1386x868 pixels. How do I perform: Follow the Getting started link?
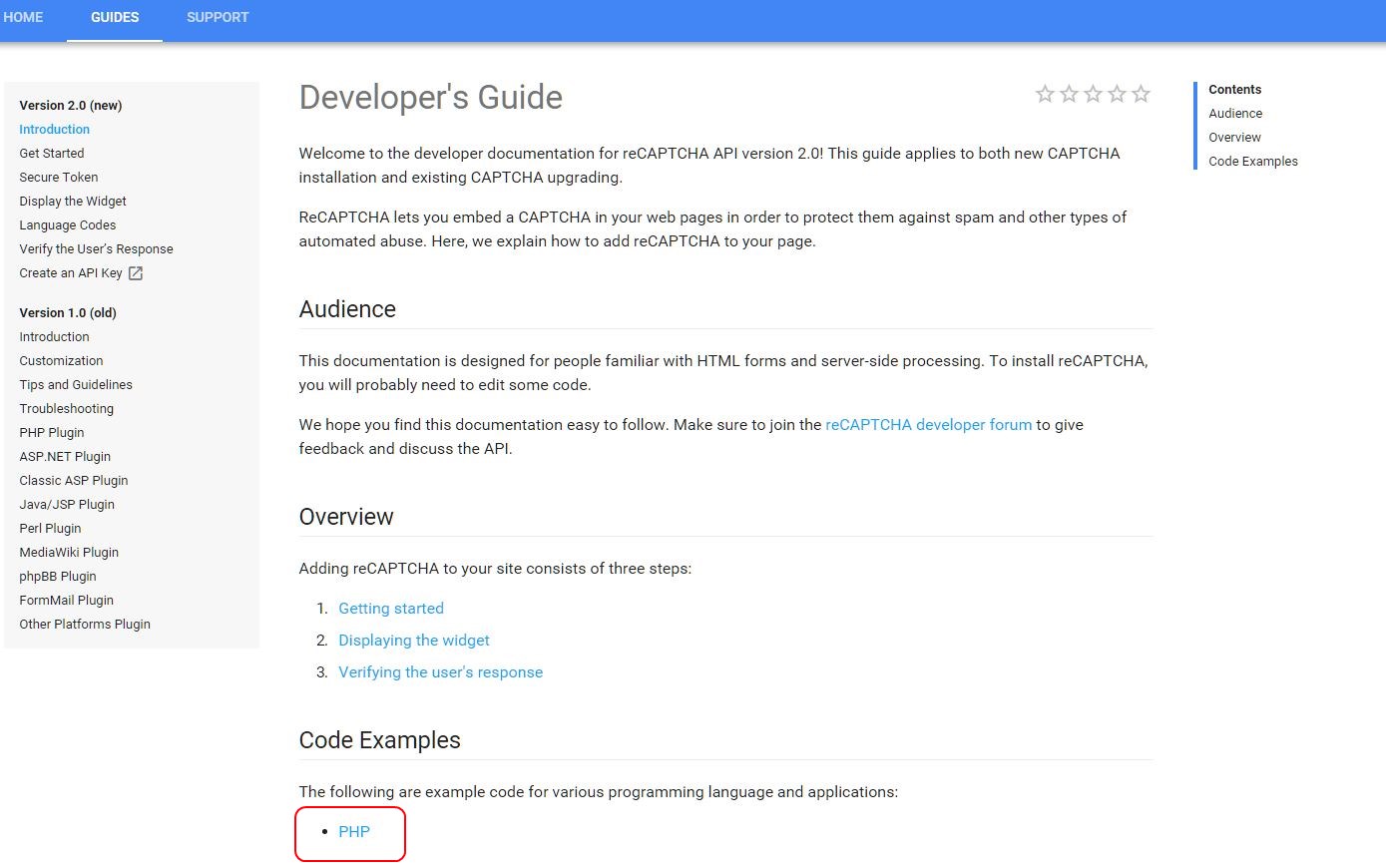pos(391,609)
